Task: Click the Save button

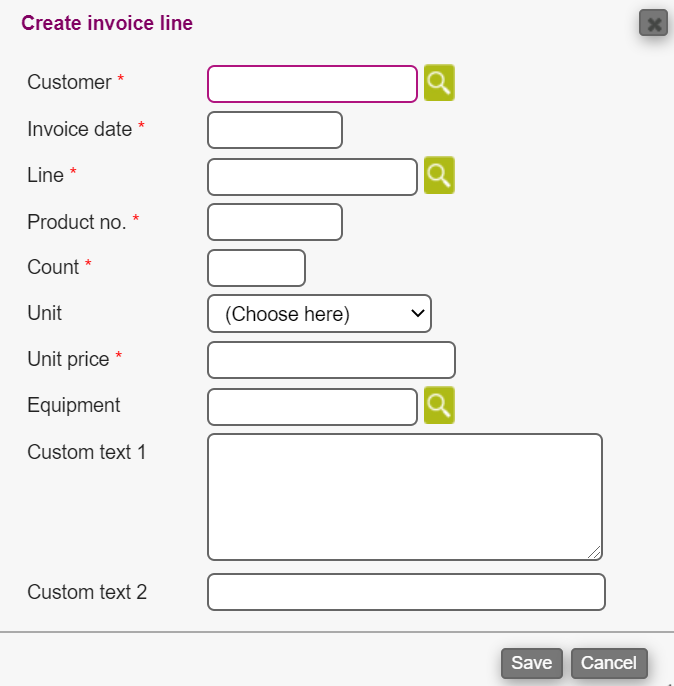Action: tap(531, 663)
